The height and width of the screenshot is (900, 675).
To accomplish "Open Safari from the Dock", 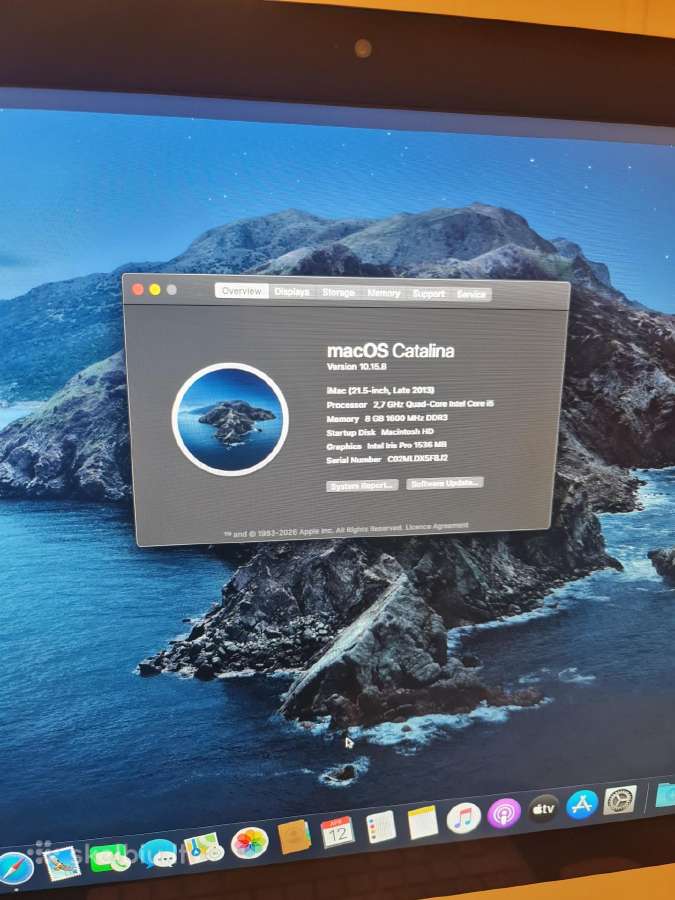I will click(x=15, y=868).
